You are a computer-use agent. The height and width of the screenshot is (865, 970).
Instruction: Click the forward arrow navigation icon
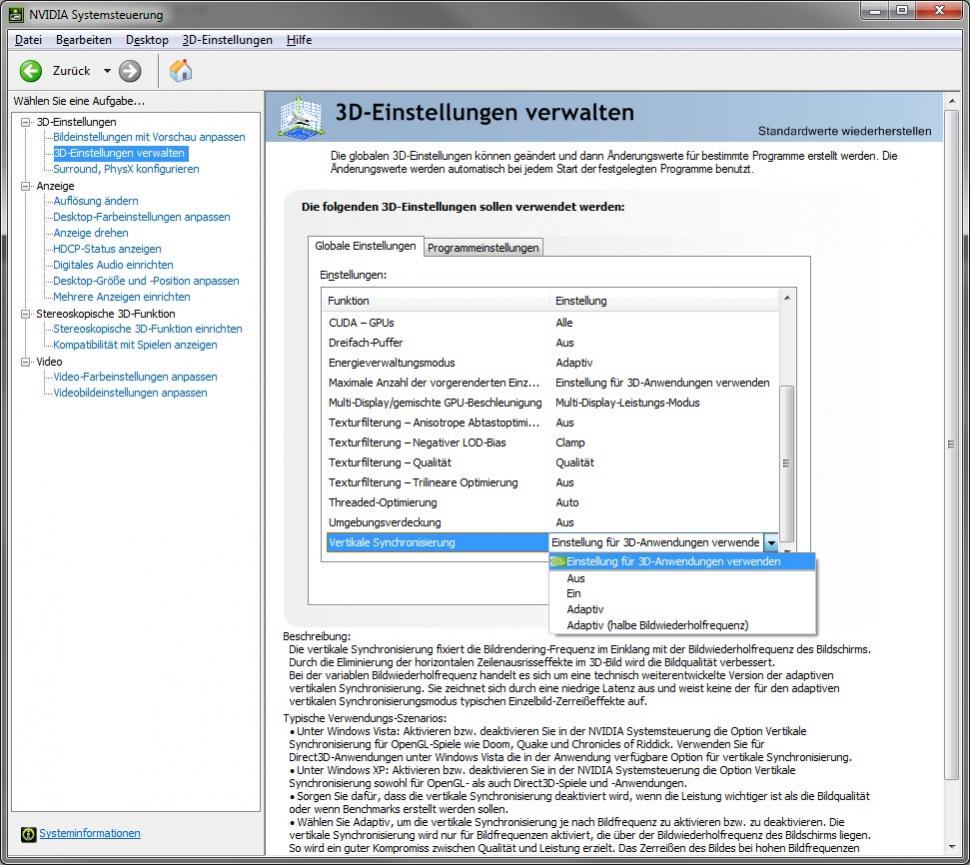[x=130, y=71]
